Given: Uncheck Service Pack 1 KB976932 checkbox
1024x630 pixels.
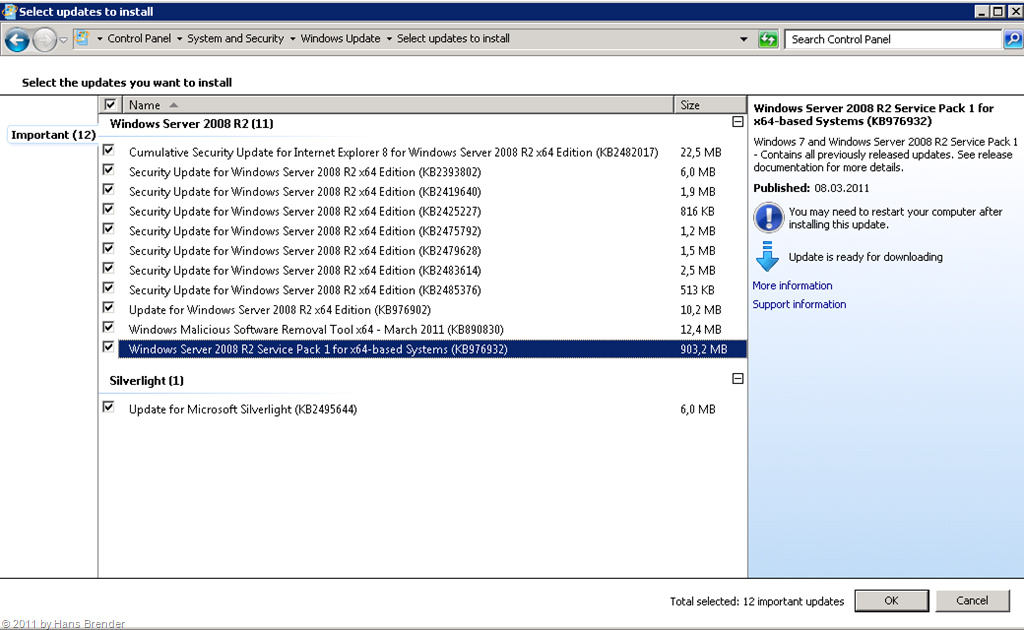Looking at the screenshot, I should click(x=108, y=347).
